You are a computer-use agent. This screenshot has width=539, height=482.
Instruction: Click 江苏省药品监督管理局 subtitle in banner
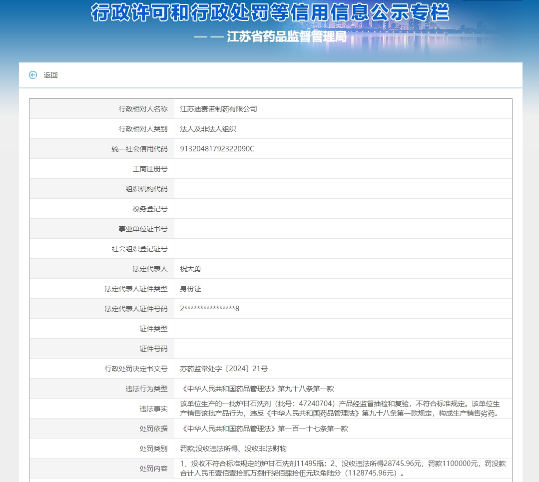[x=287, y=36]
